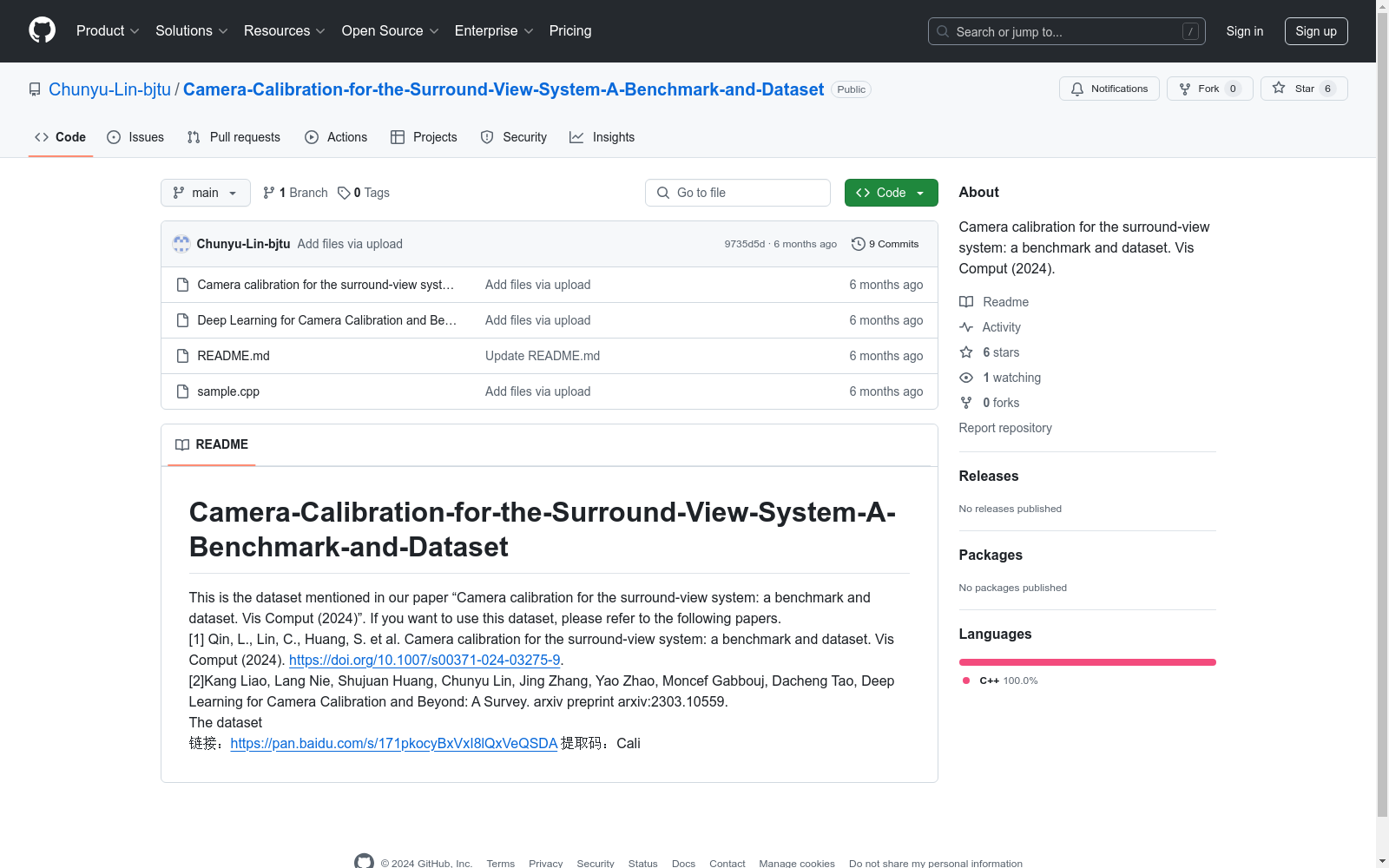Open the green Code dropdown caret

click(920, 193)
